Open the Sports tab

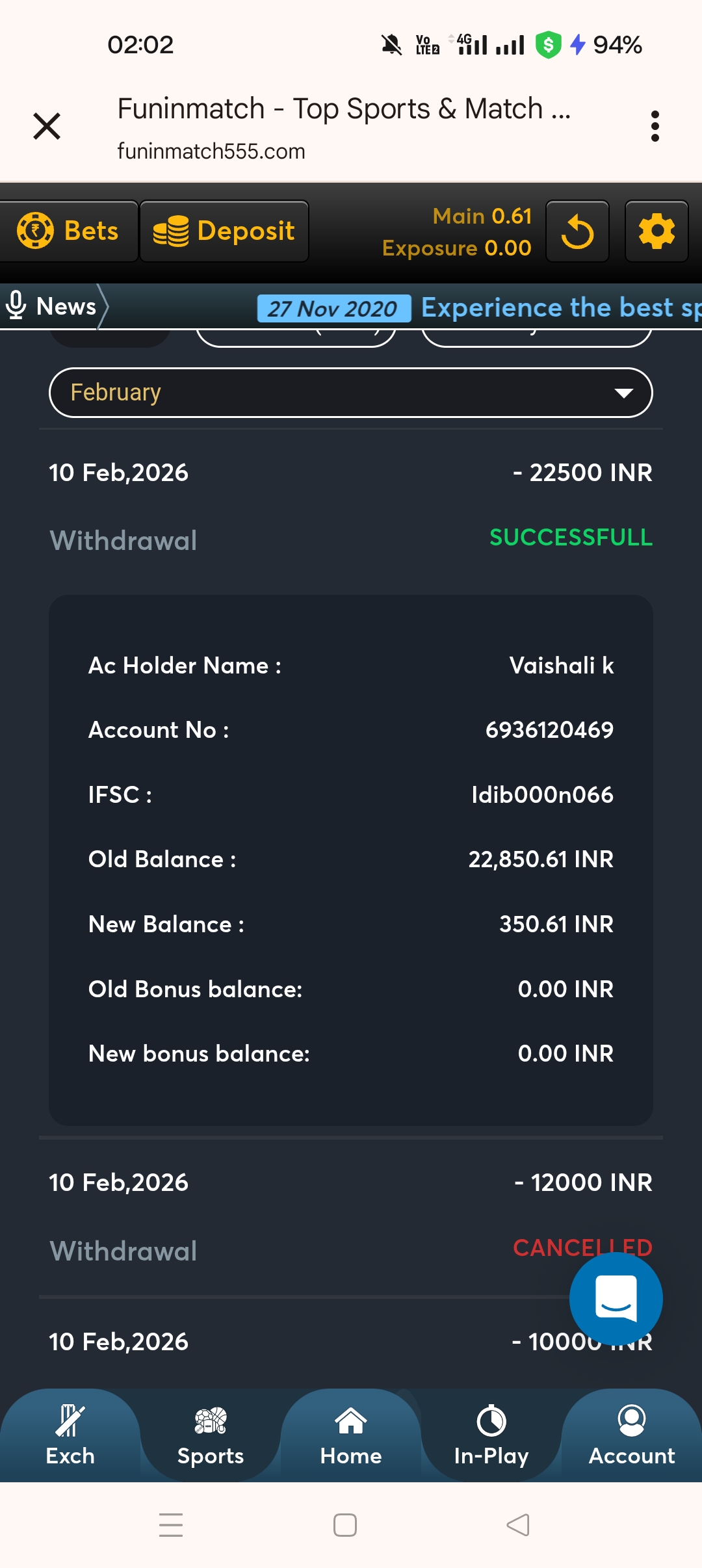[211, 1435]
